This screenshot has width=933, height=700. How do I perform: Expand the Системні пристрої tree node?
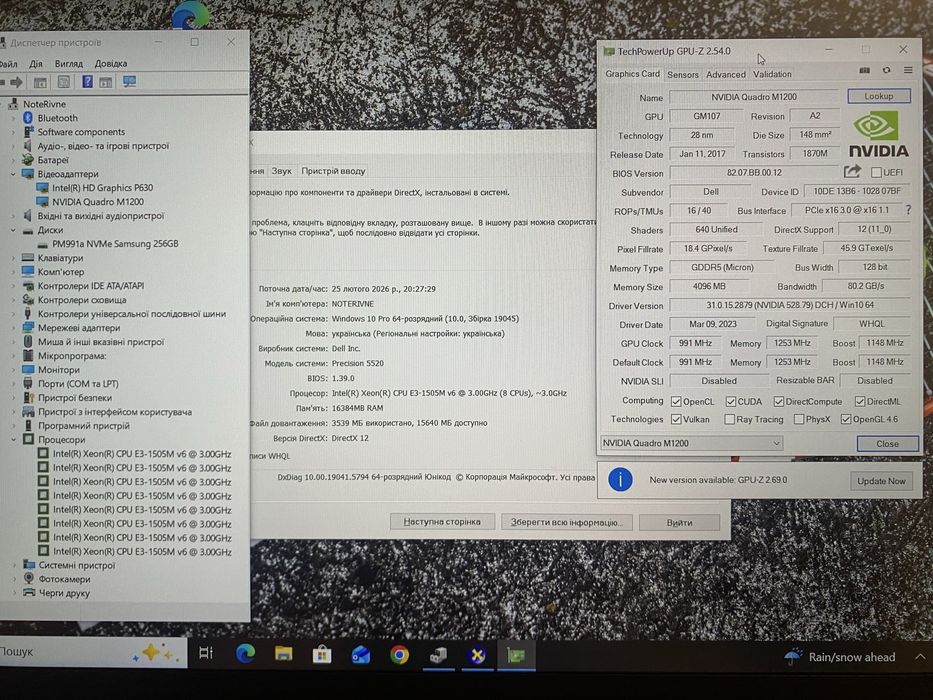coord(13,565)
